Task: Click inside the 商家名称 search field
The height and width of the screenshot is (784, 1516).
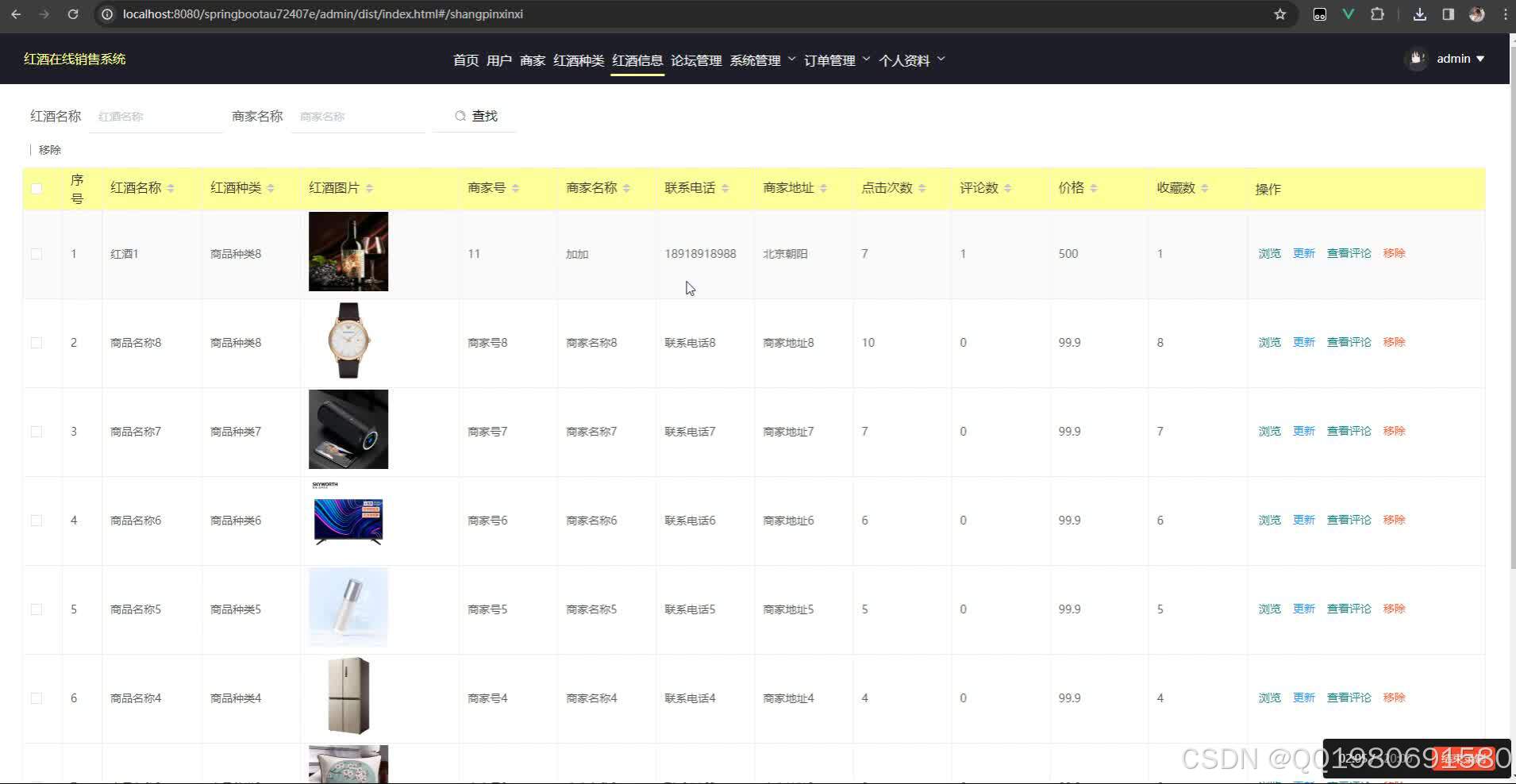Action: 359,117
